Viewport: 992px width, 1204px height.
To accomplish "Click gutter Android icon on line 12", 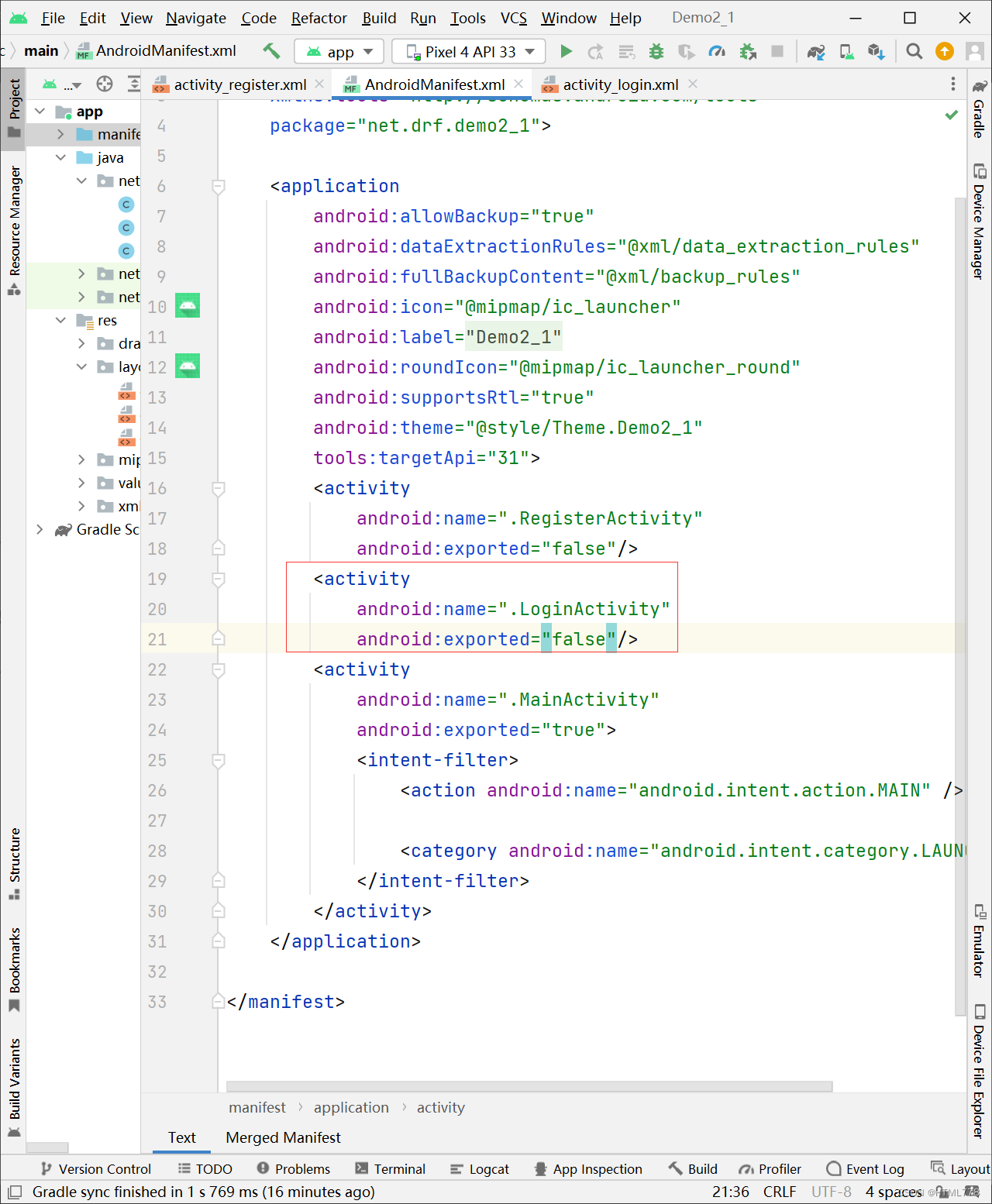I will pos(188,366).
